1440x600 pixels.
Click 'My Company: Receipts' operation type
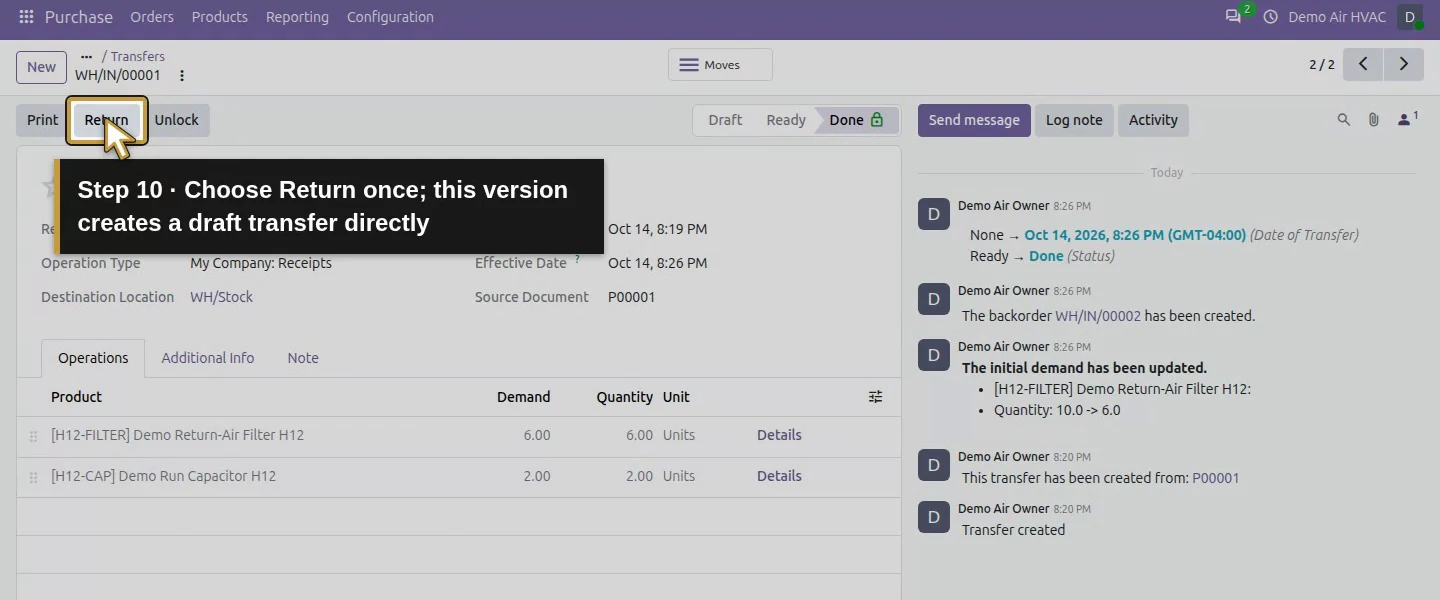coord(261,263)
